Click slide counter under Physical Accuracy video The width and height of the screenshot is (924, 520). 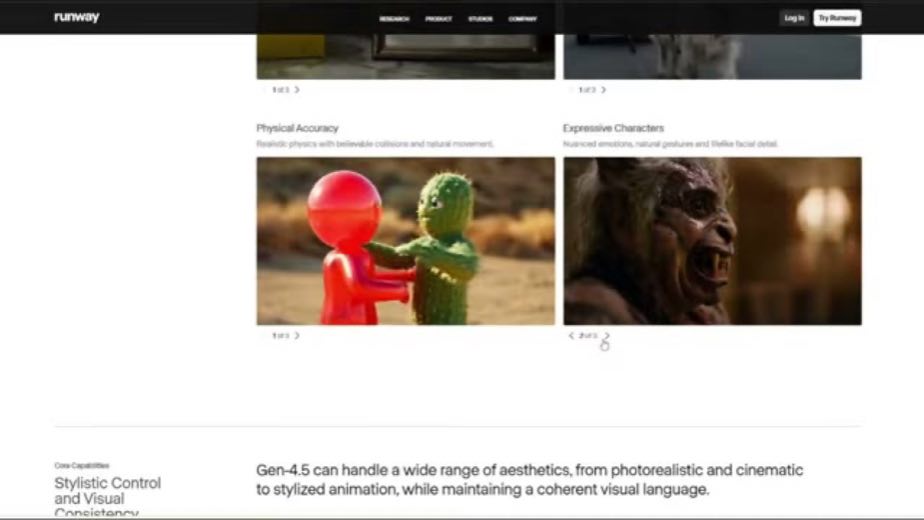pyautogui.click(x=280, y=335)
